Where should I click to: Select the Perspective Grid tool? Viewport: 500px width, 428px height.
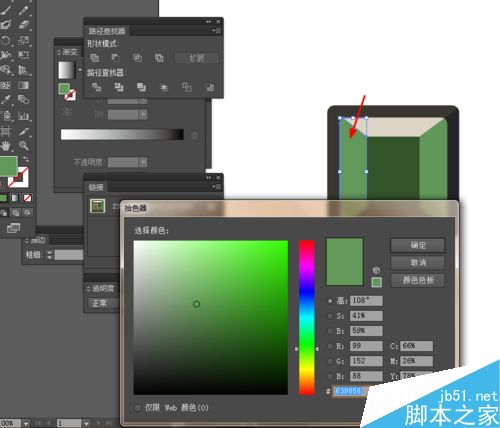pyautogui.click(x=23, y=70)
